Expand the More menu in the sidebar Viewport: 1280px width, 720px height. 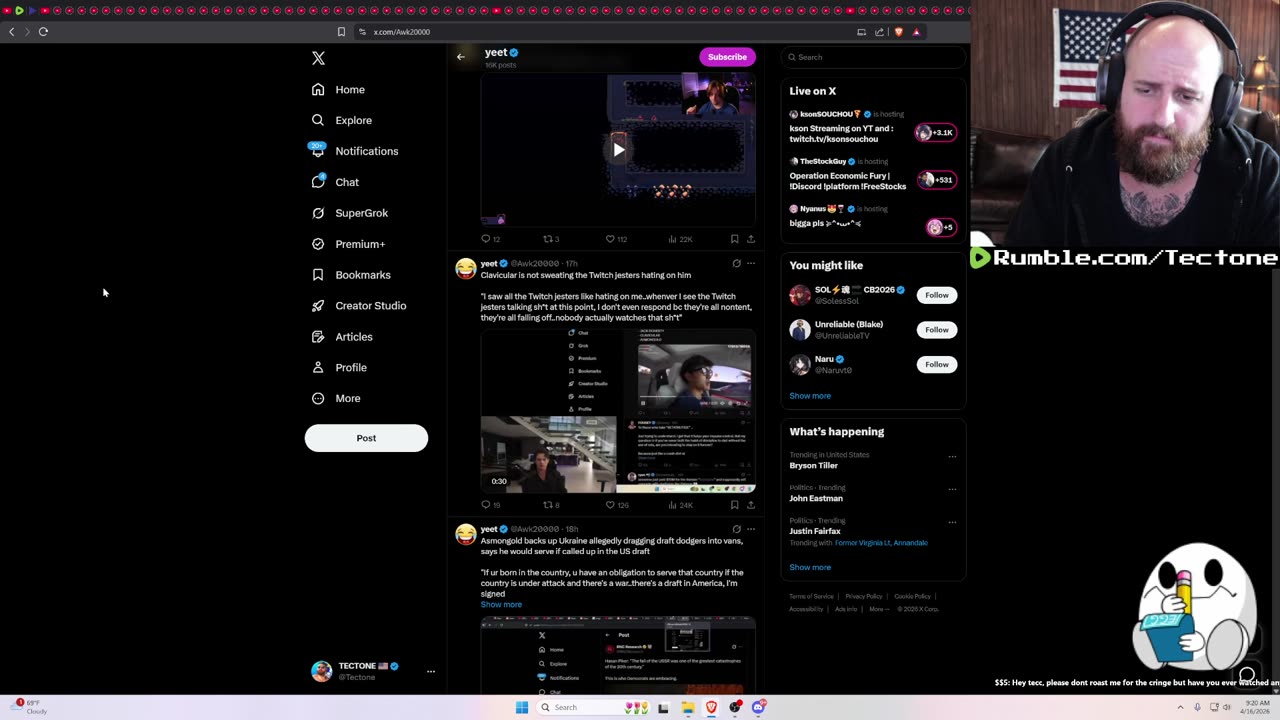pos(336,398)
